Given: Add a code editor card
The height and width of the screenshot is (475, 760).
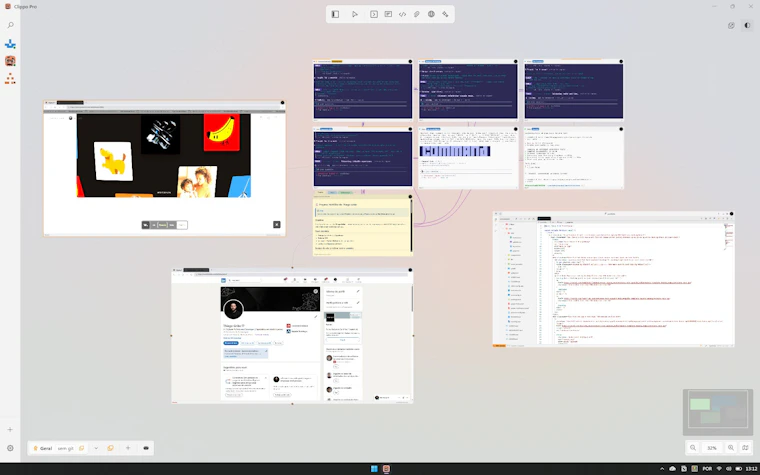Looking at the screenshot, I should [x=402, y=15].
